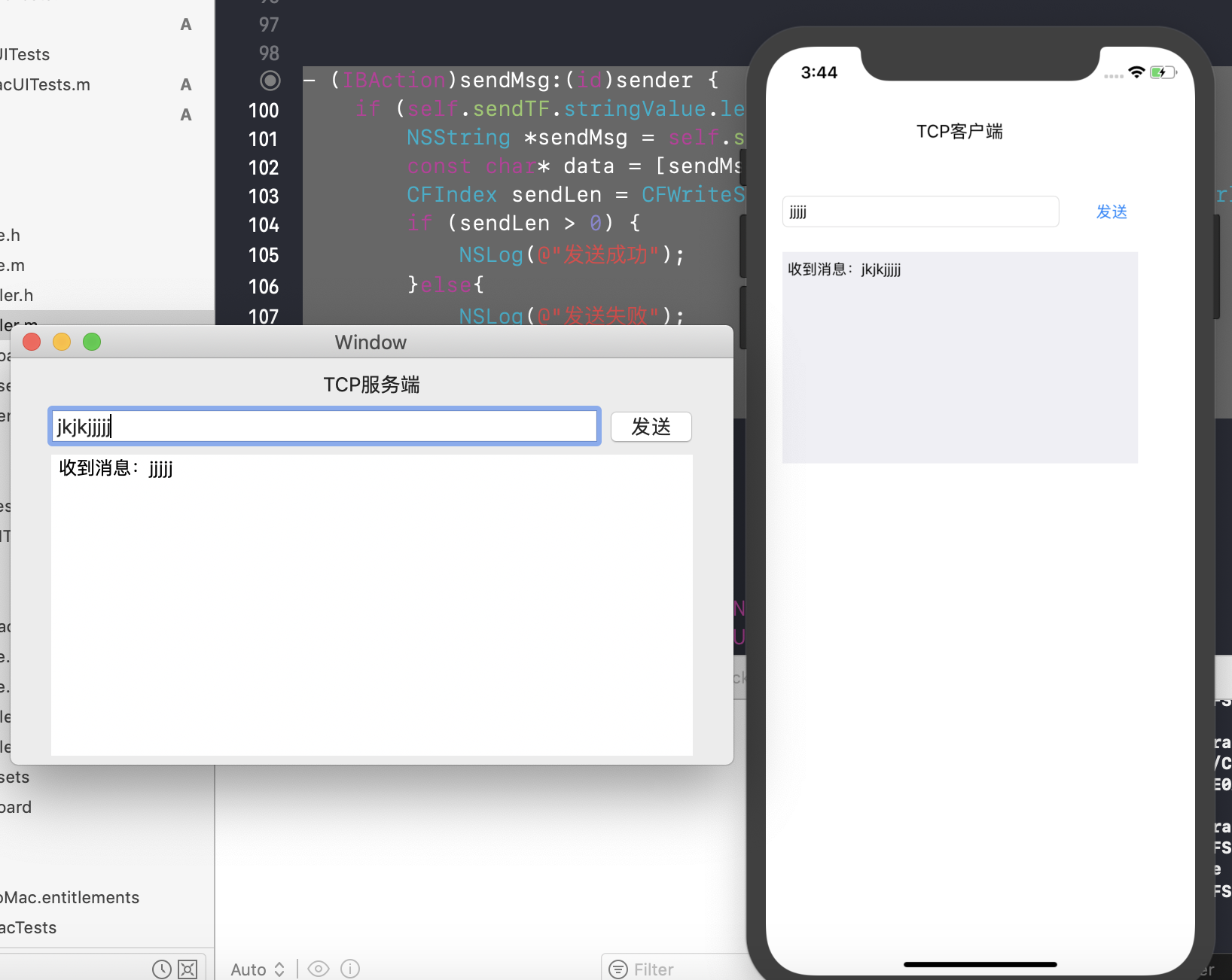The image size is (1232, 980).
Task: Tap the 3:44 clock in simulator status bar
Action: [819, 72]
